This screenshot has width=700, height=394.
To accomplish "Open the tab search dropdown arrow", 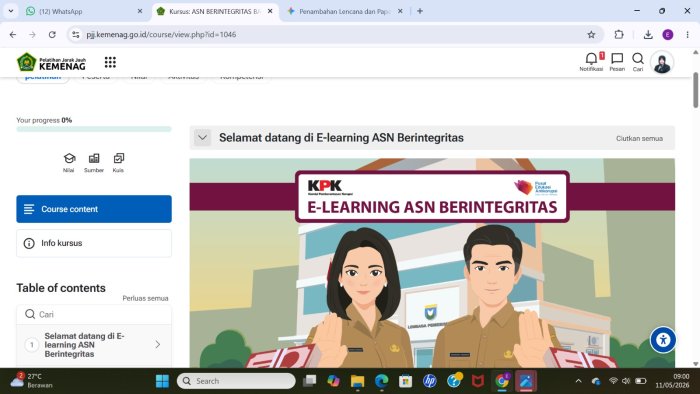I will 11,11.
